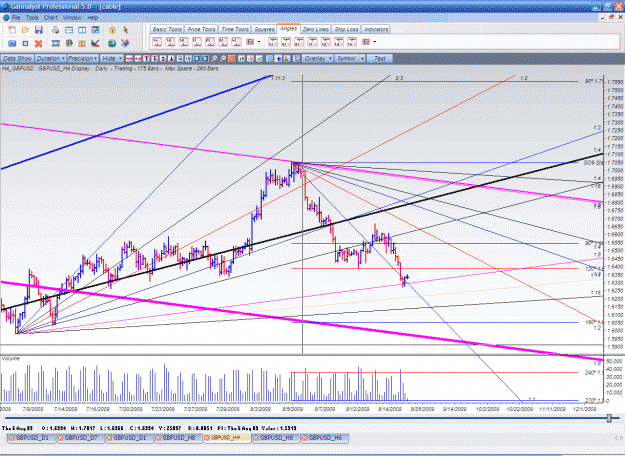Click the Data Show button

tap(17, 59)
